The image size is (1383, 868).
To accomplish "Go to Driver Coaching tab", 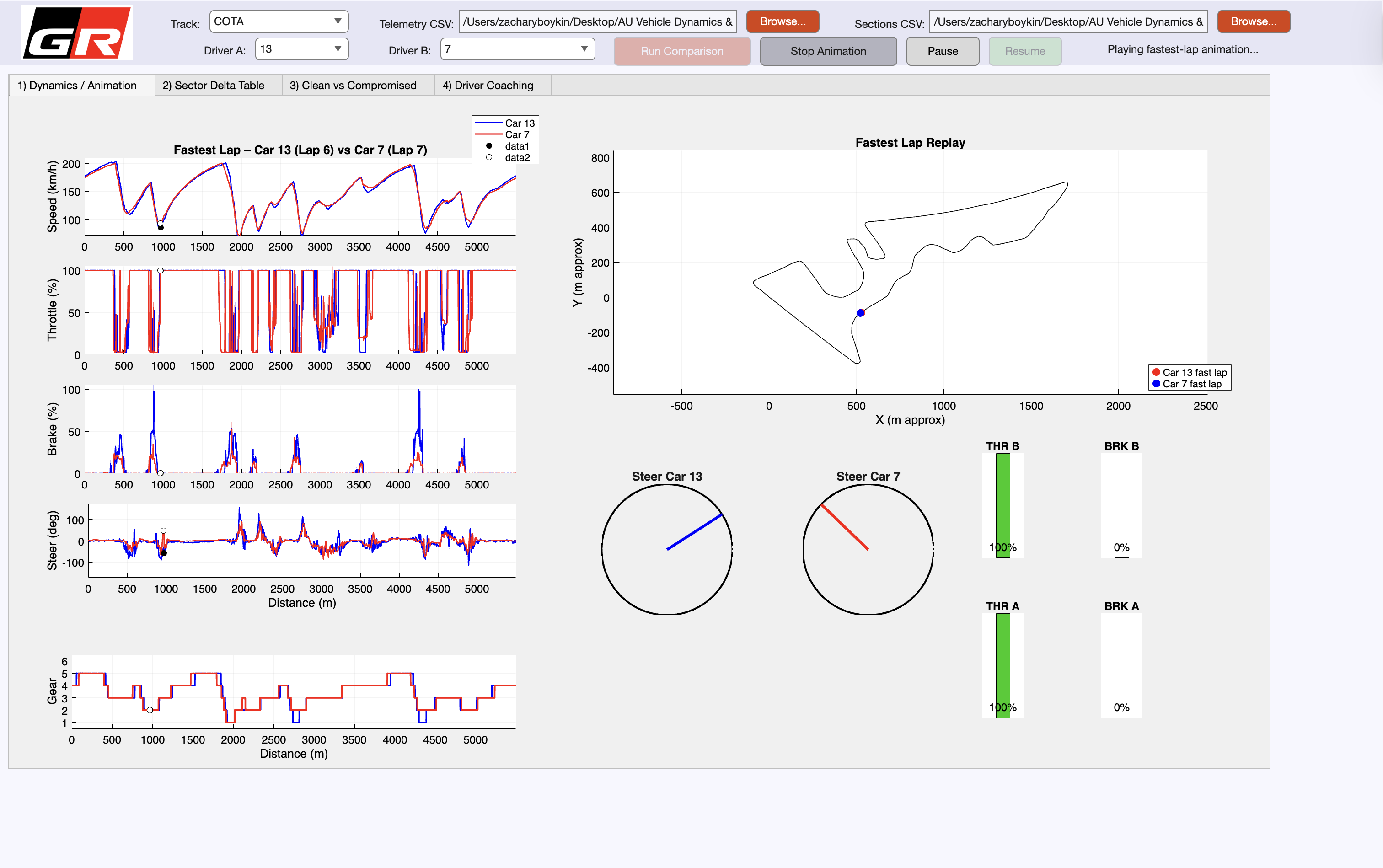I will click(488, 86).
